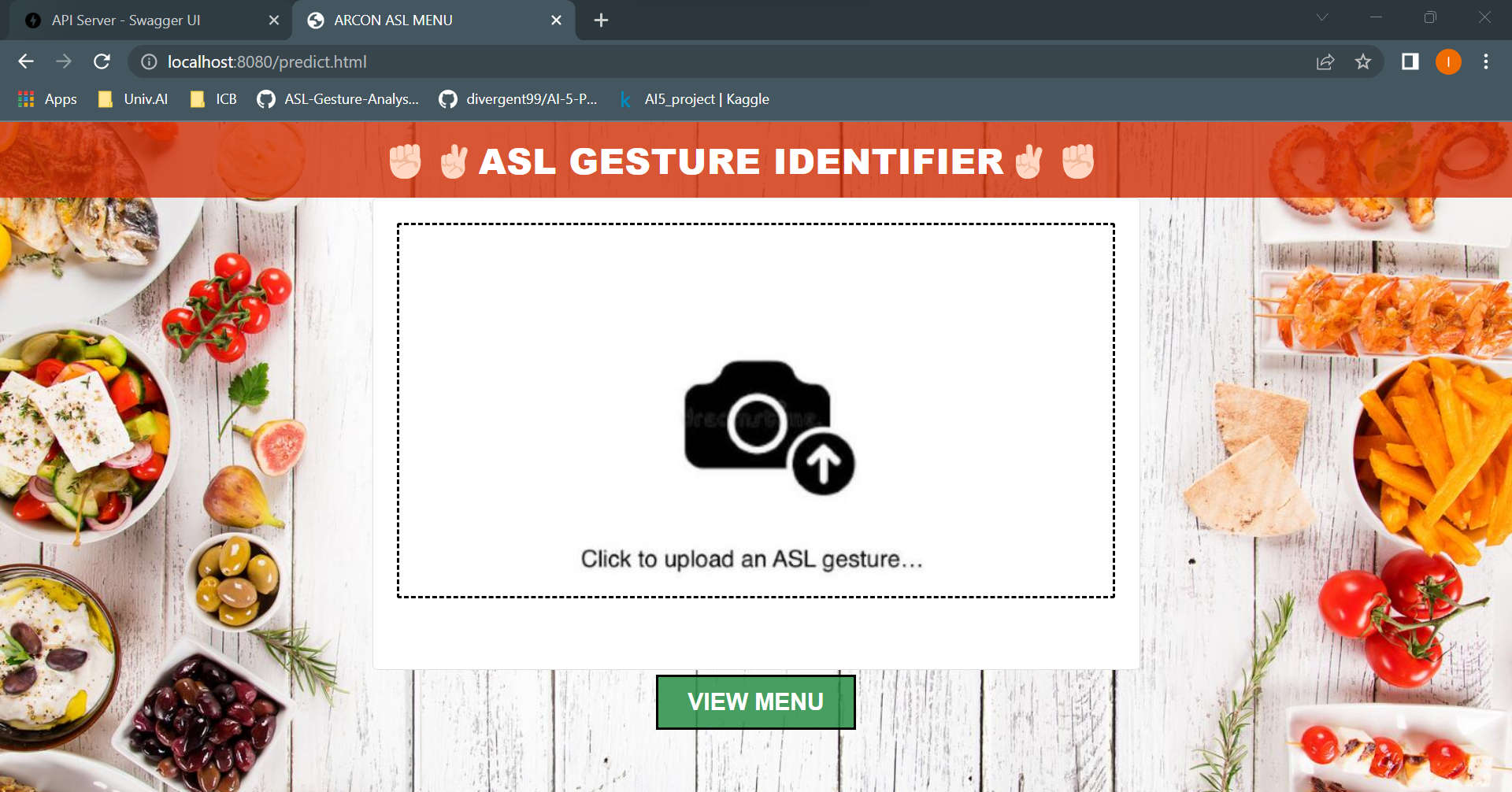Screen dimensions: 1512x792
Task: Open the Google Apps grid launcher
Action: click(x=25, y=98)
